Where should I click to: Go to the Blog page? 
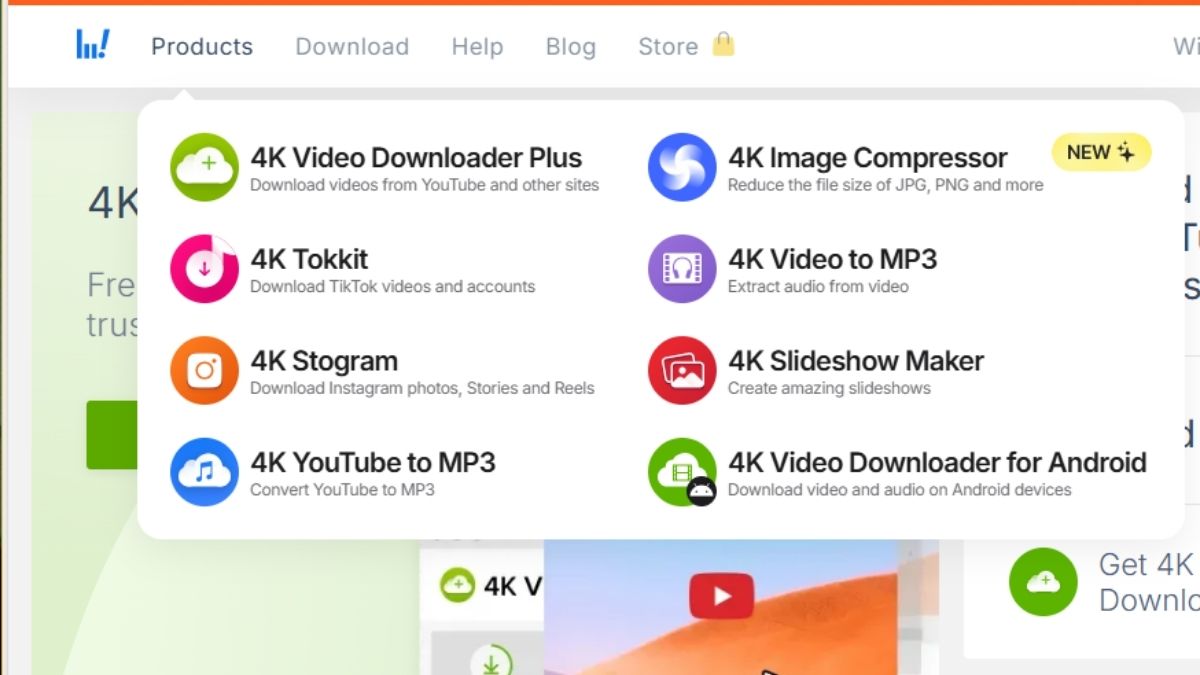[x=570, y=46]
